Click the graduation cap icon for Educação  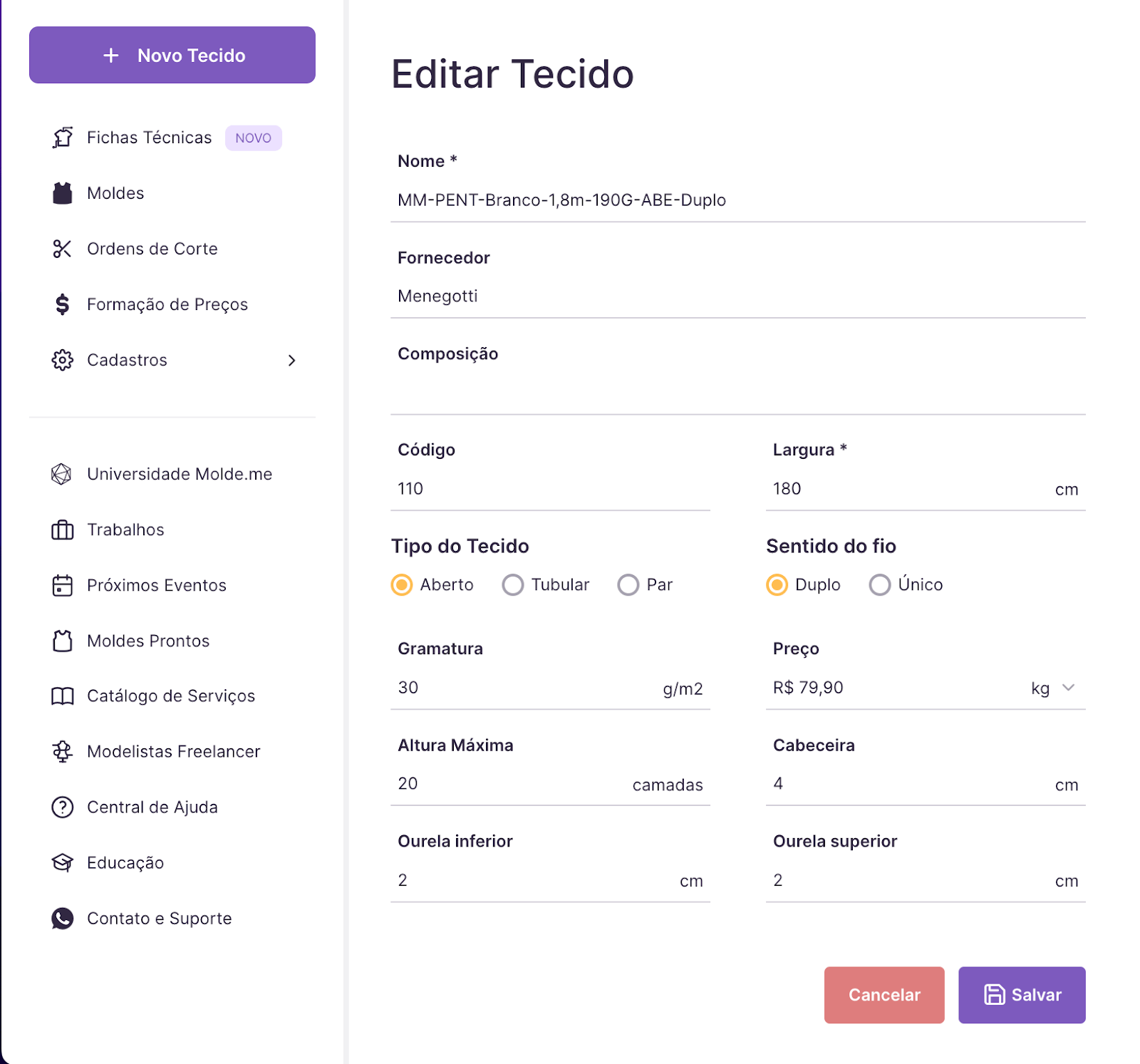point(63,863)
